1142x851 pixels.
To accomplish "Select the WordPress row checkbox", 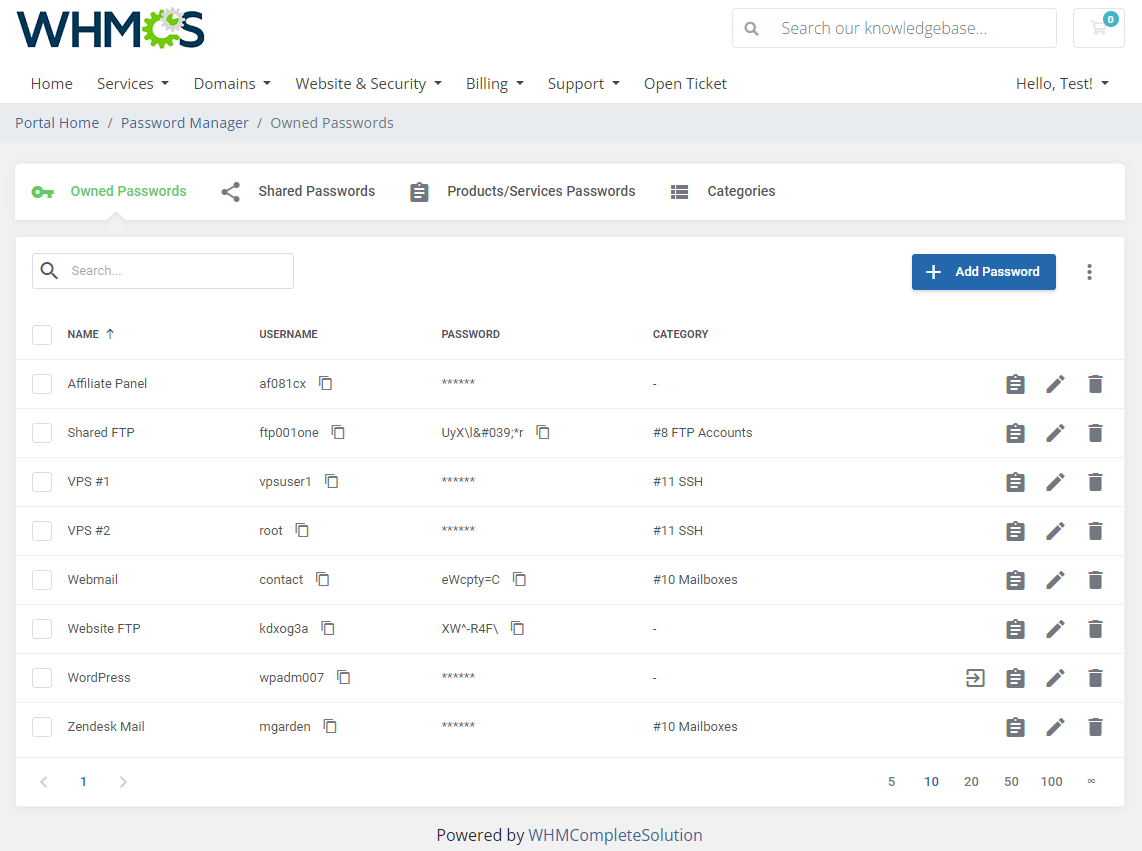I will pyautogui.click(x=42, y=678).
